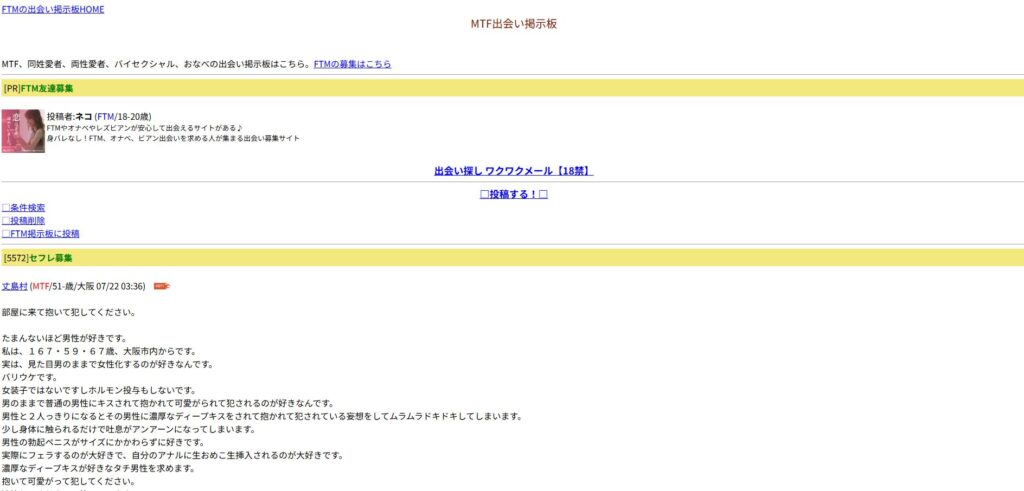The image size is (1024, 491).
Task: Select the 投稿削除 delete link
Action: point(24,221)
